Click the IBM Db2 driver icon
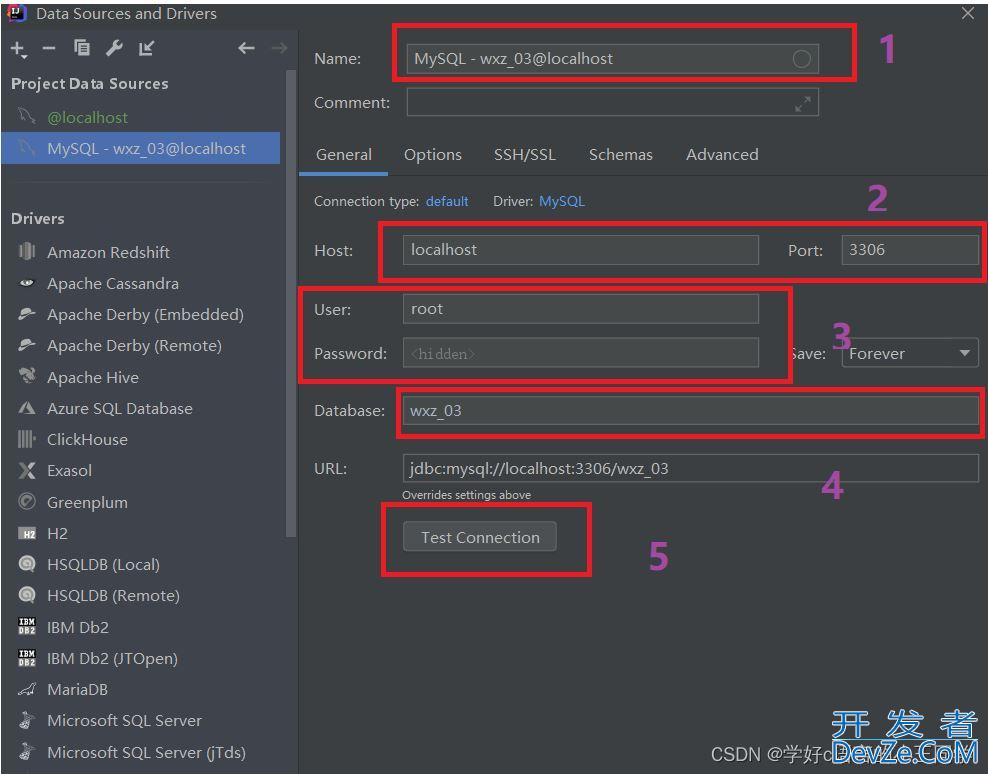988x774 pixels. tap(27, 626)
